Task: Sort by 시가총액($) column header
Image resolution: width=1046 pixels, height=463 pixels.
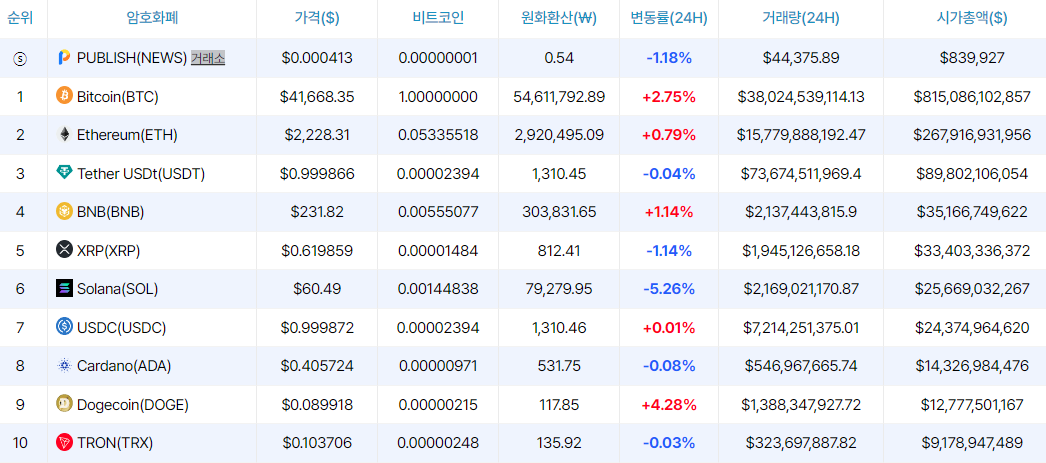Action: (972, 18)
